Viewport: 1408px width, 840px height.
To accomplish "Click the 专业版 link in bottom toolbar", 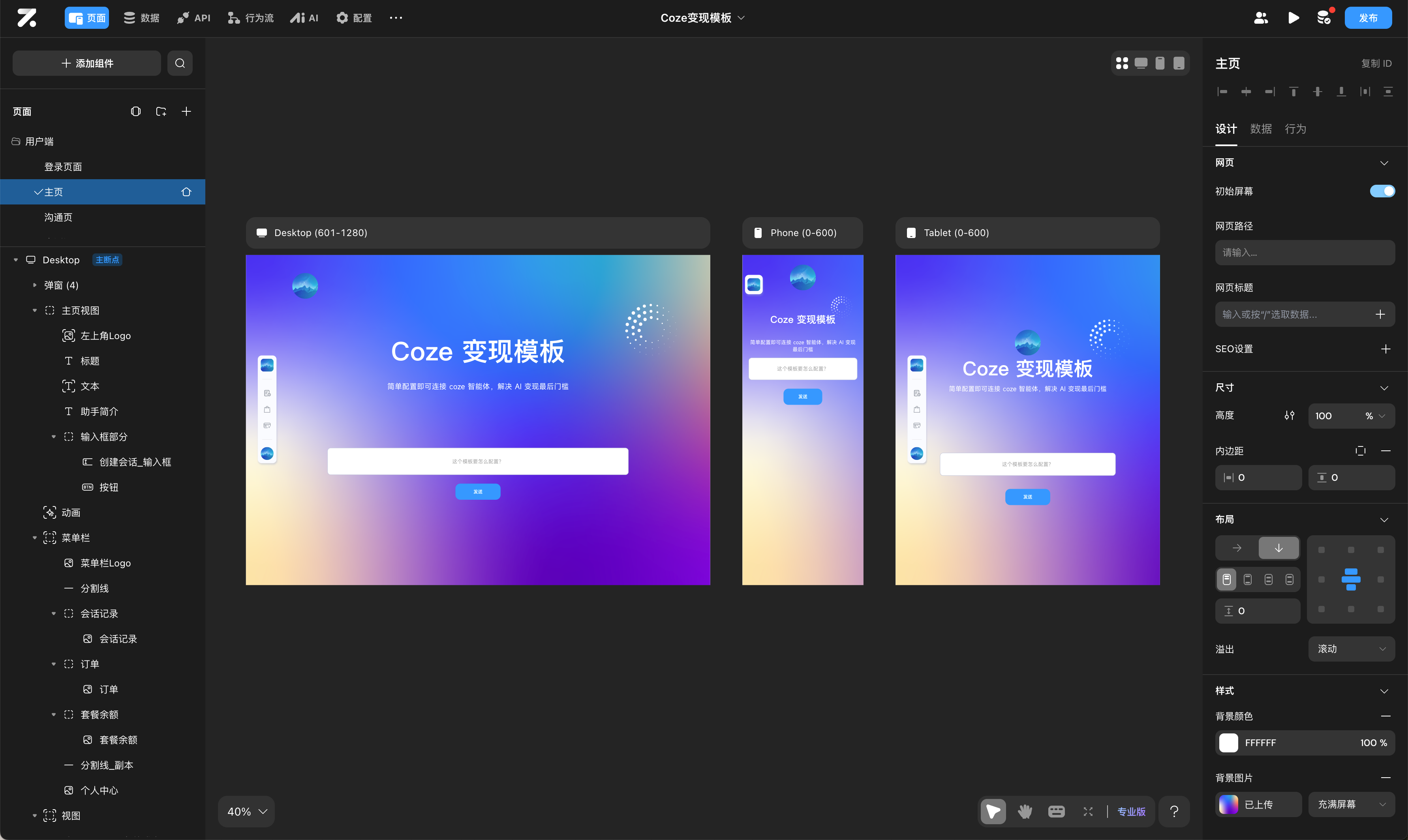I will (1131, 812).
